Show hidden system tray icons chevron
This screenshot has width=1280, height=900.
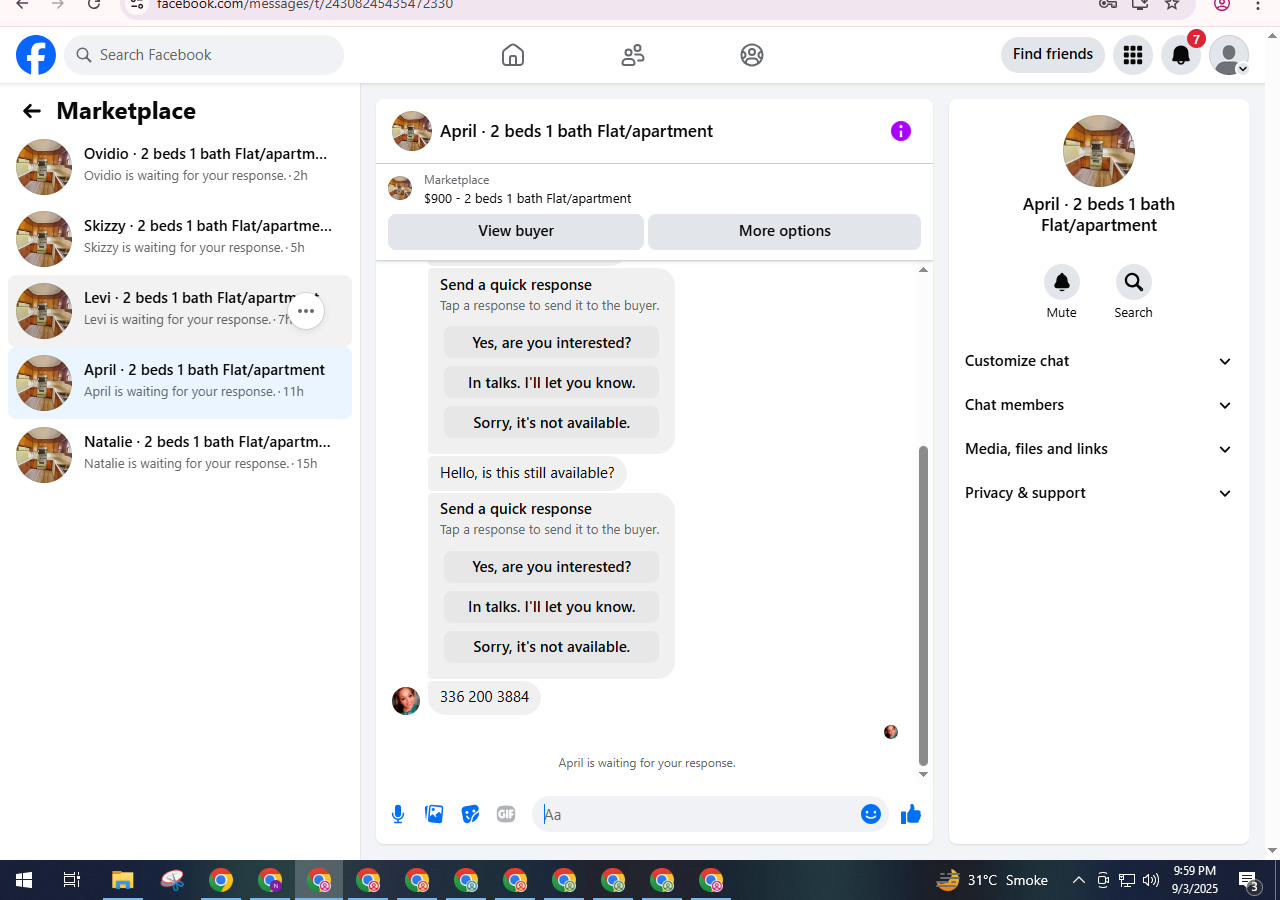tap(1078, 881)
